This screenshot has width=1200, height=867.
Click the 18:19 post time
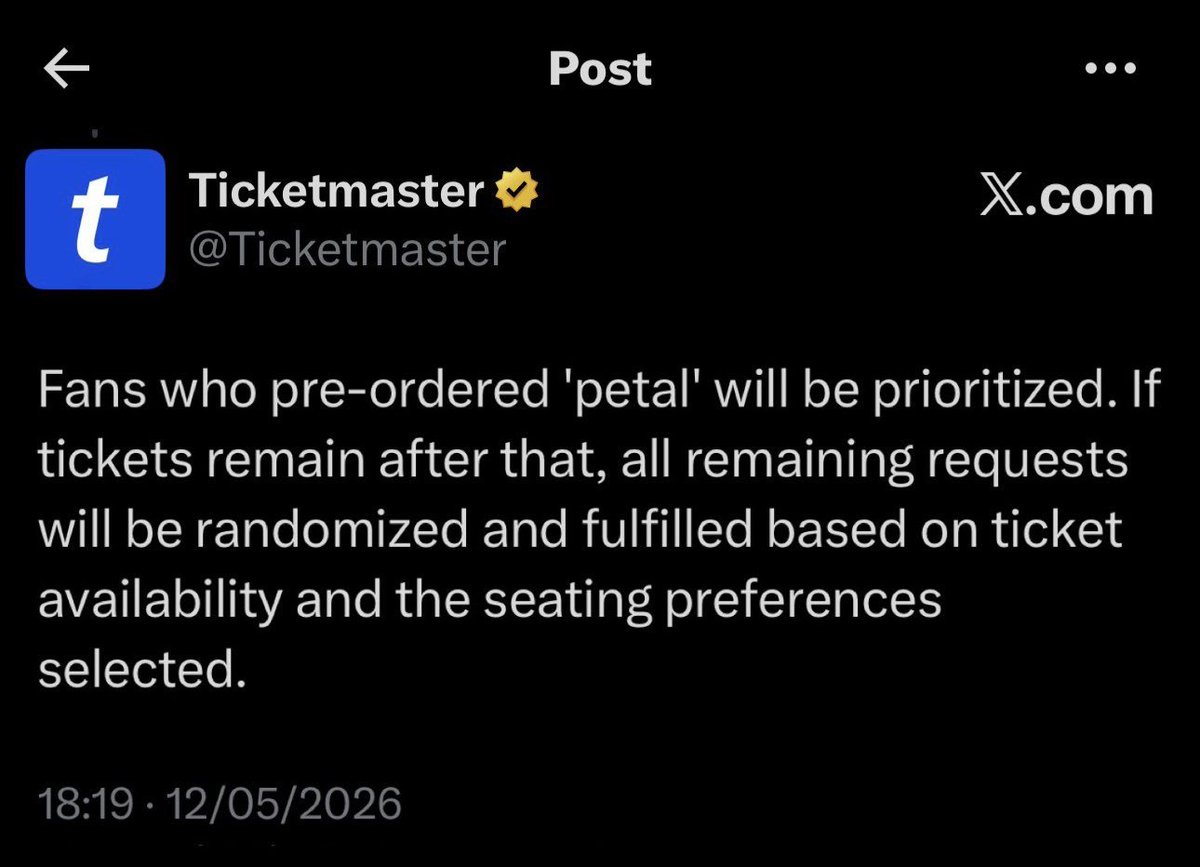point(85,803)
